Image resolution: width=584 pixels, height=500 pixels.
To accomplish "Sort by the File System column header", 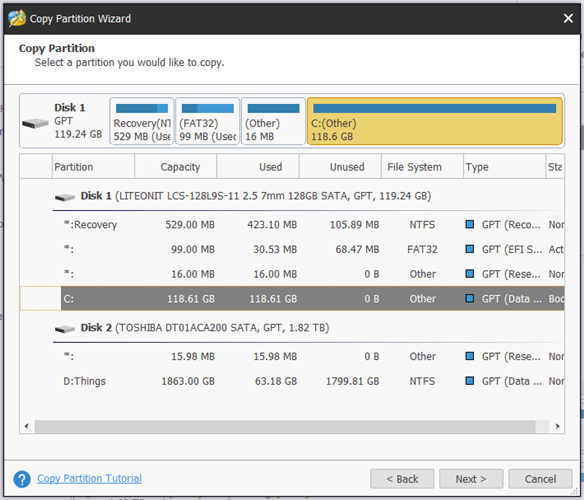I will click(x=422, y=167).
